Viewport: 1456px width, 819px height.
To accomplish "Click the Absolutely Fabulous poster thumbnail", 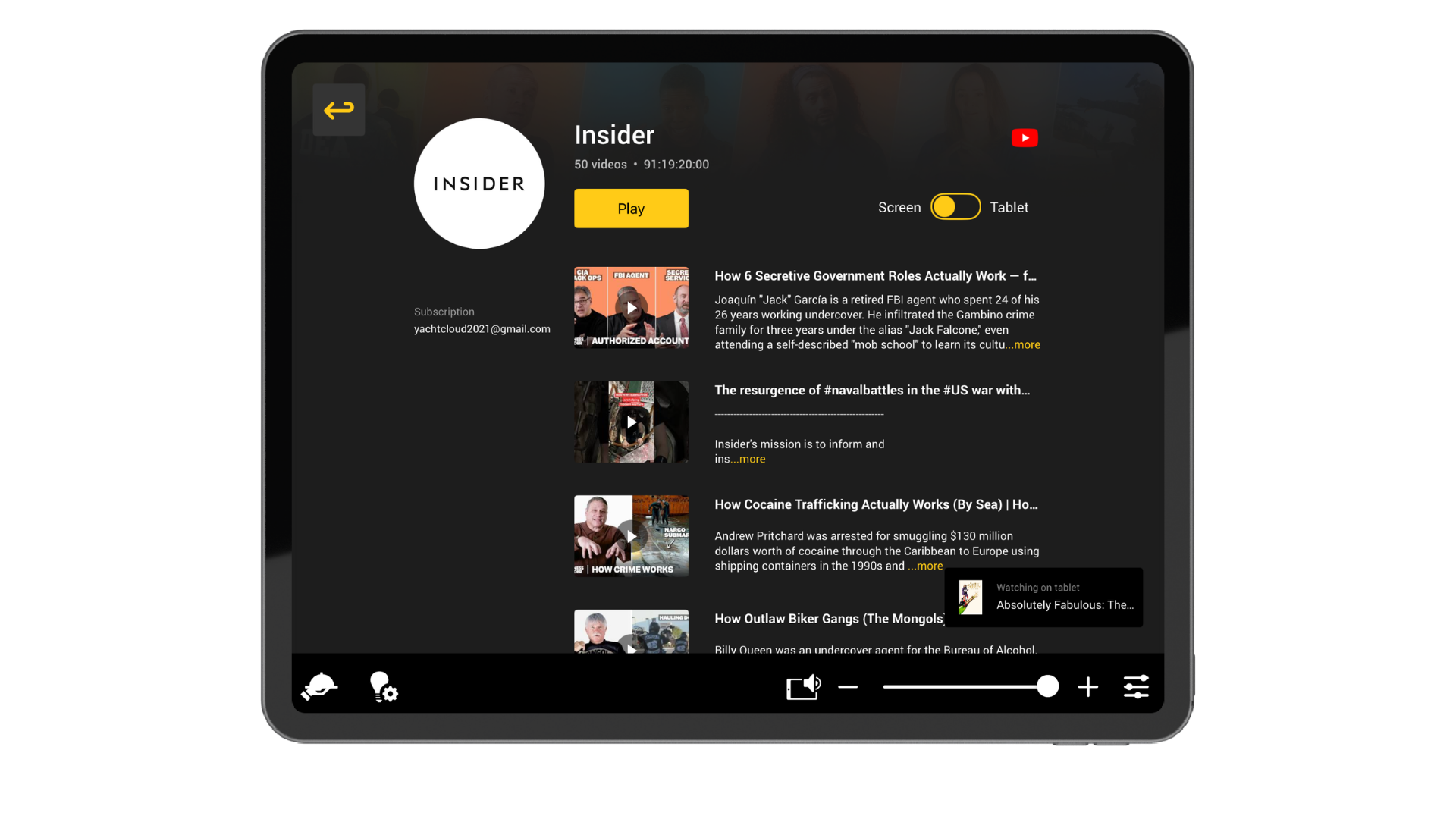I will [971, 598].
